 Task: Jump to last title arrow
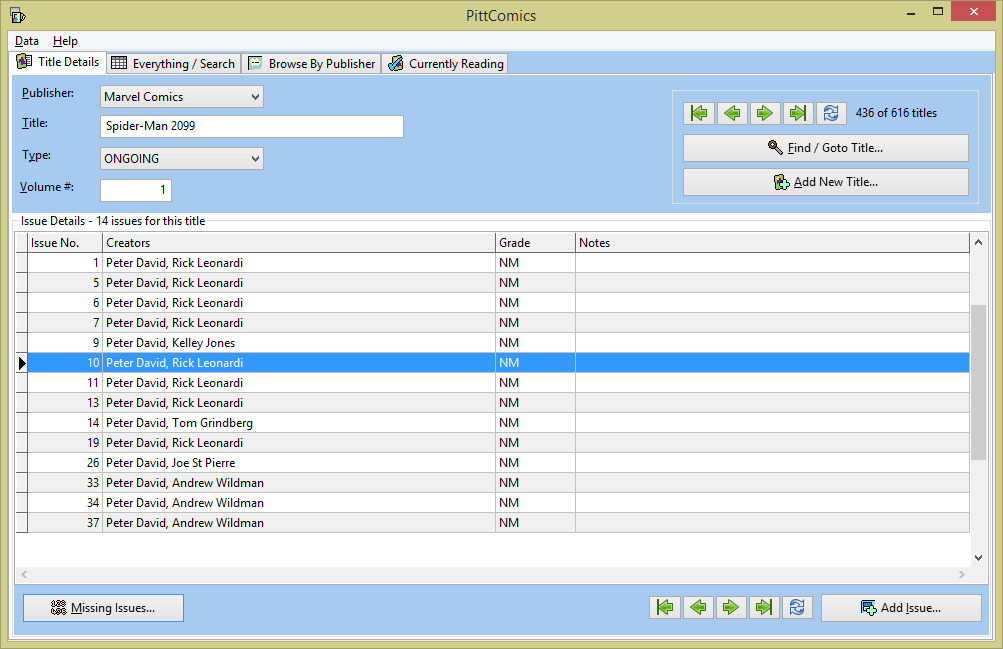798,113
